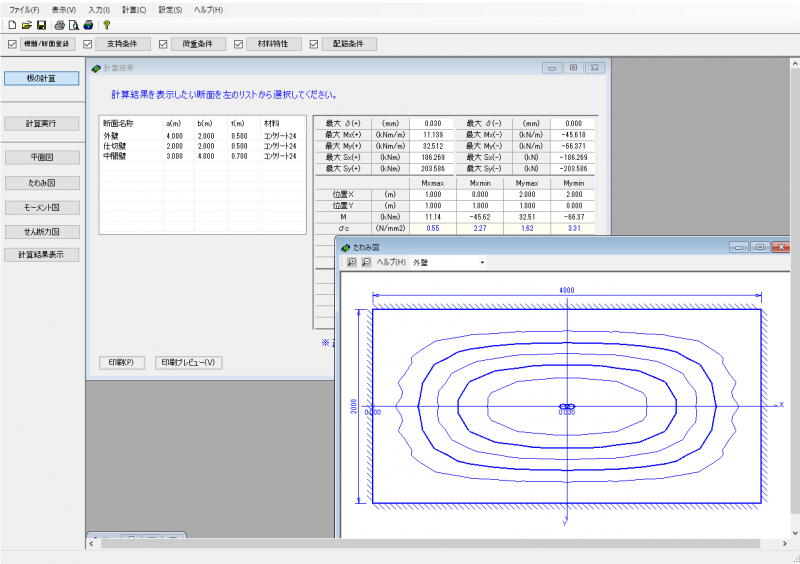The image size is (800, 564).
Task: Toggle the checkbox beside 支持条件
Action: pos(88,44)
